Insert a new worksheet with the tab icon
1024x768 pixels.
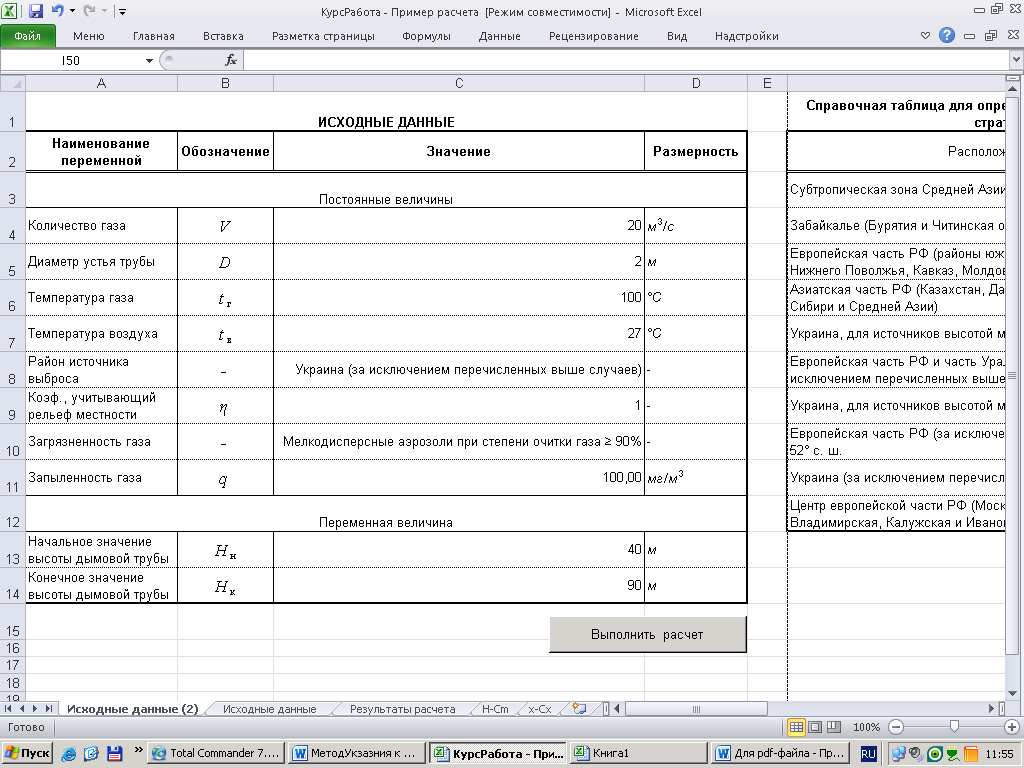click(579, 709)
